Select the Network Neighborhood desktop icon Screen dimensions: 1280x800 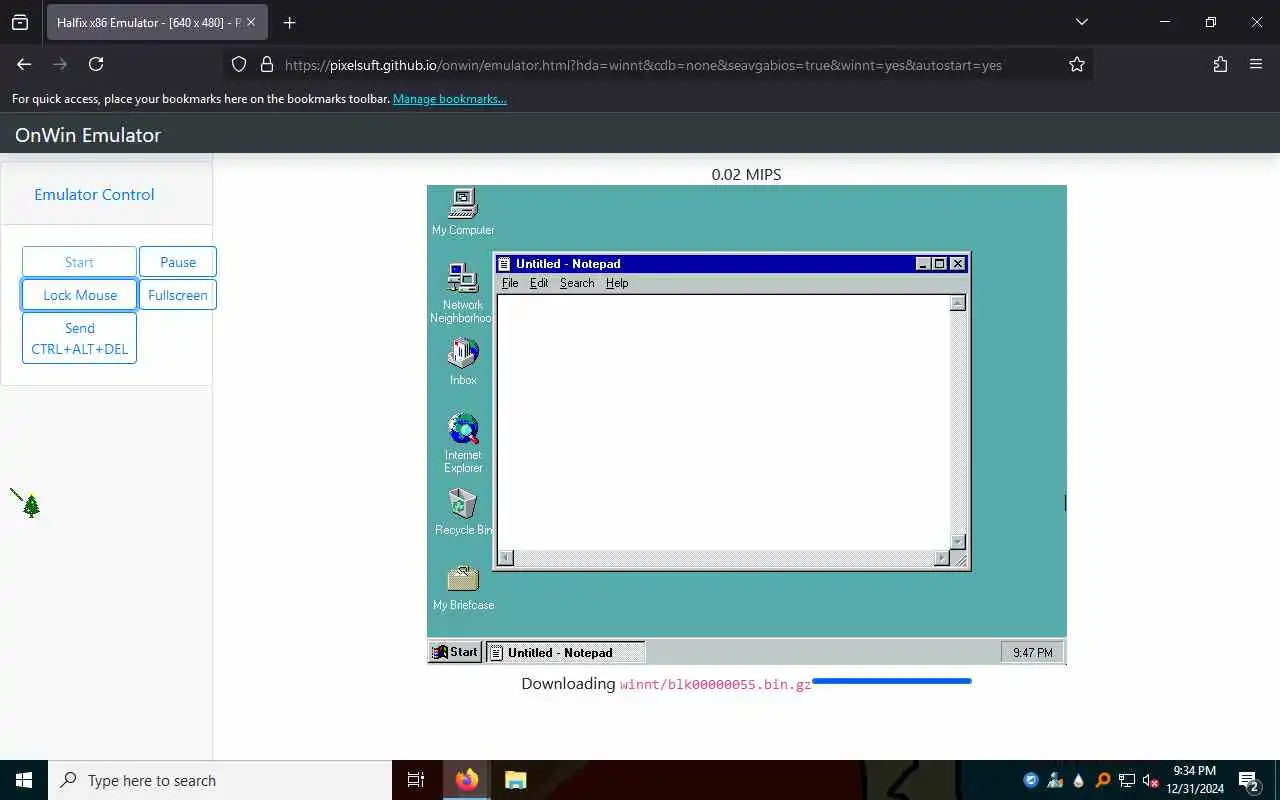[x=462, y=293]
